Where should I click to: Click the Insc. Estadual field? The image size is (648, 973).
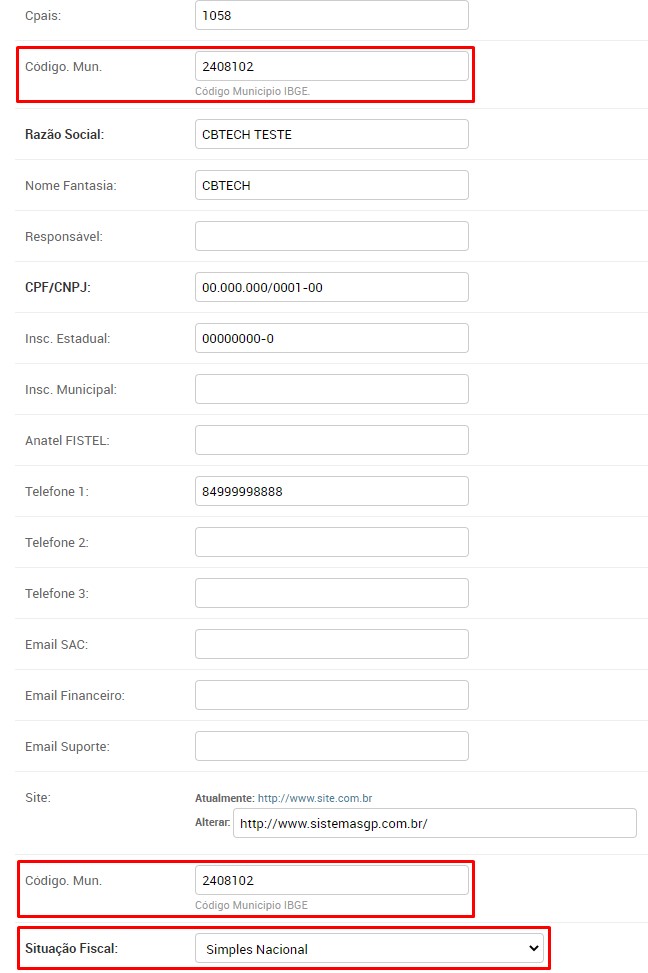pyautogui.click(x=331, y=339)
